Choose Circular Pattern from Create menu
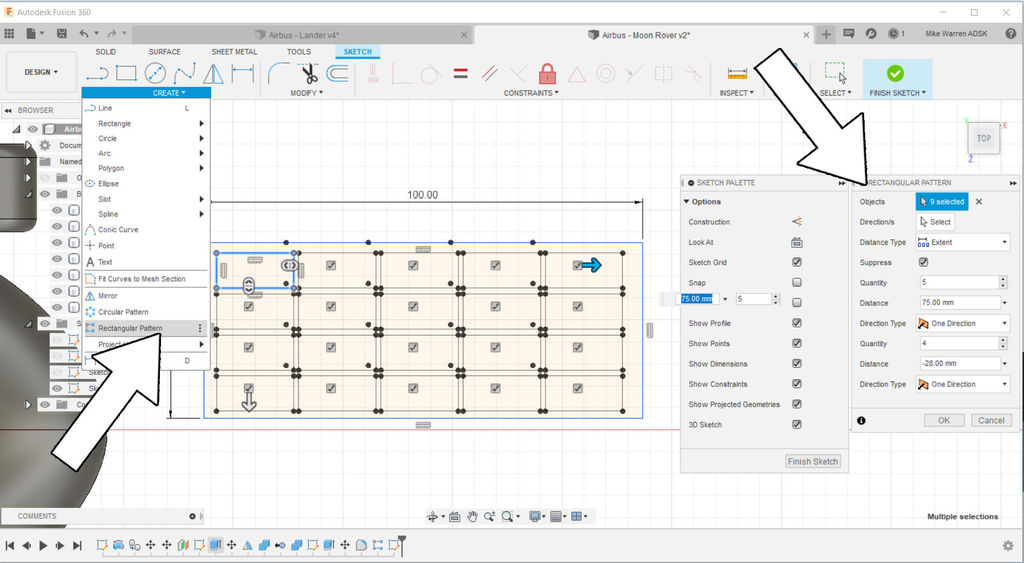The height and width of the screenshot is (563, 1024). (x=123, y=312)
